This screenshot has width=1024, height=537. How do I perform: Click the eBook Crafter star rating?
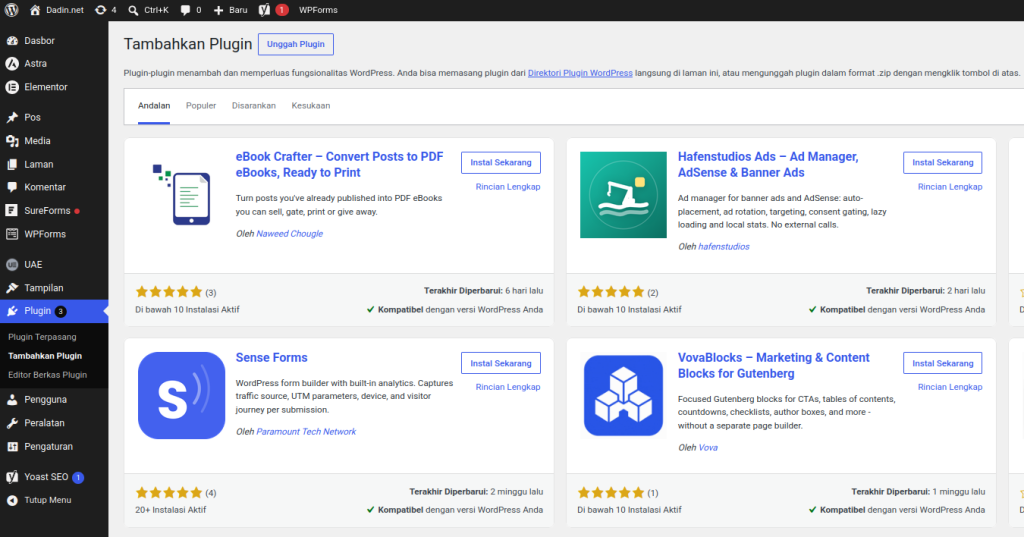pos(169,292)
